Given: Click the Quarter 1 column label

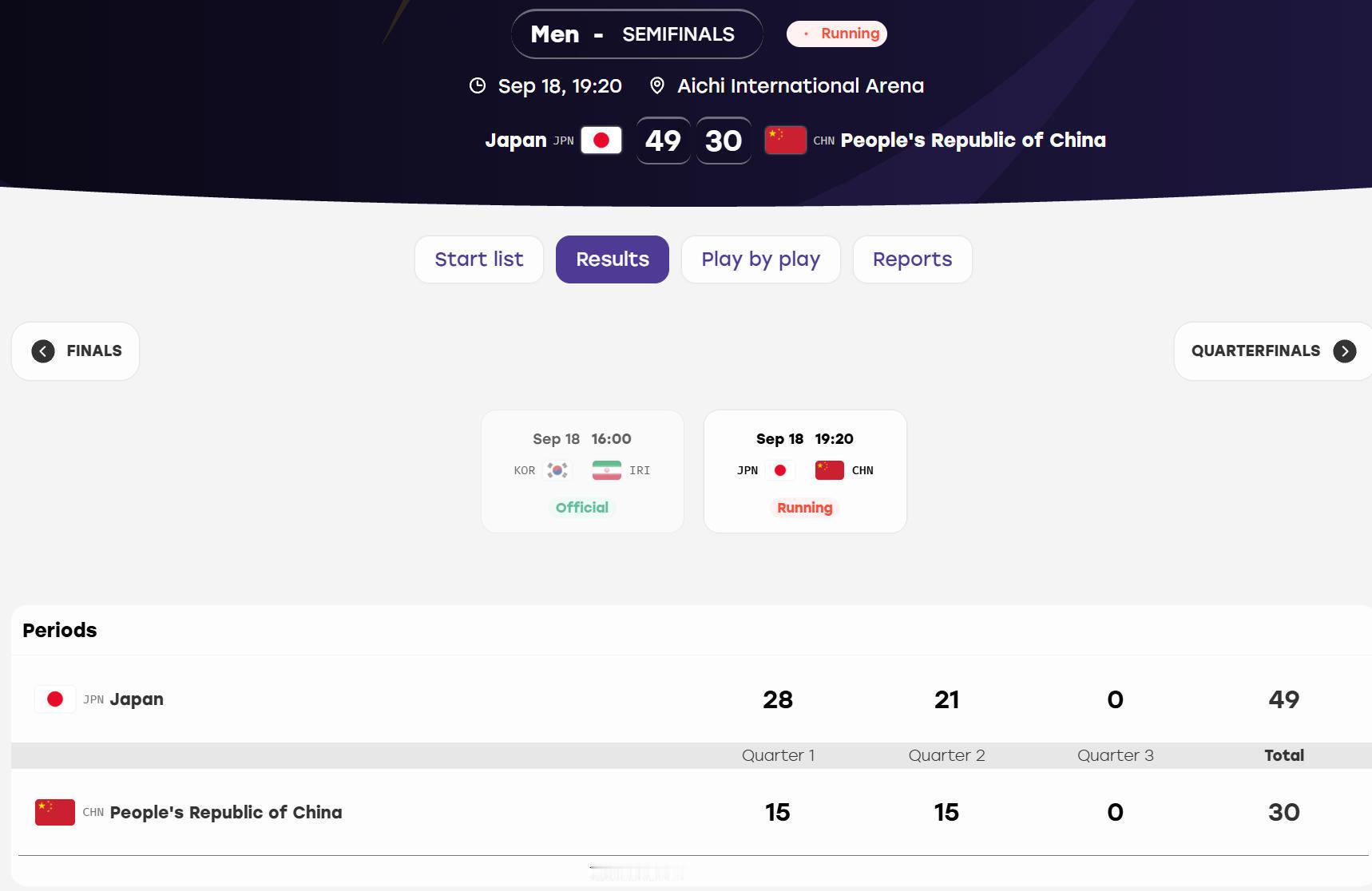Looking at the screenshot, I should point(779,755).
